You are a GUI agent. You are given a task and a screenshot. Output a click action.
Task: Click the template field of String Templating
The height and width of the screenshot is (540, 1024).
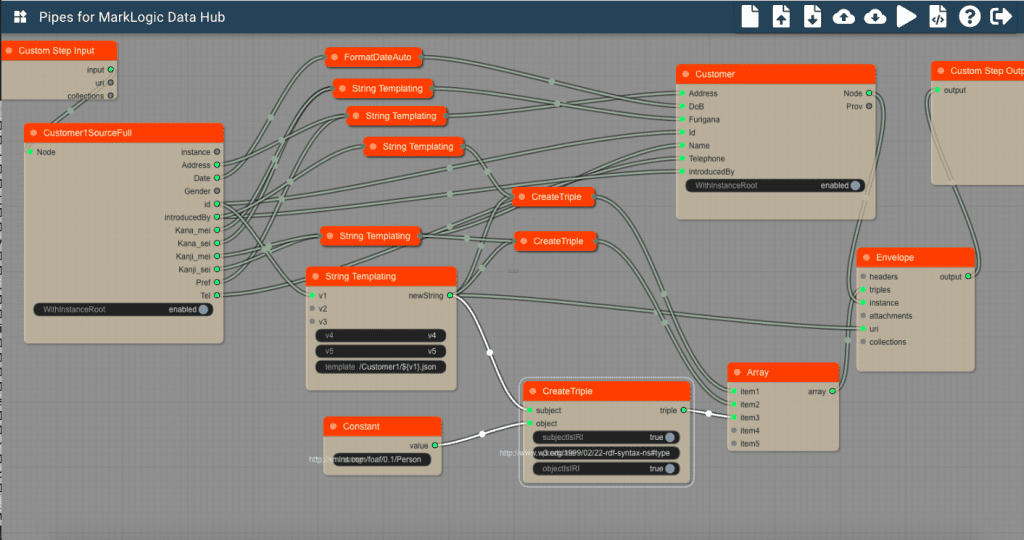click(x=381, y=367)
